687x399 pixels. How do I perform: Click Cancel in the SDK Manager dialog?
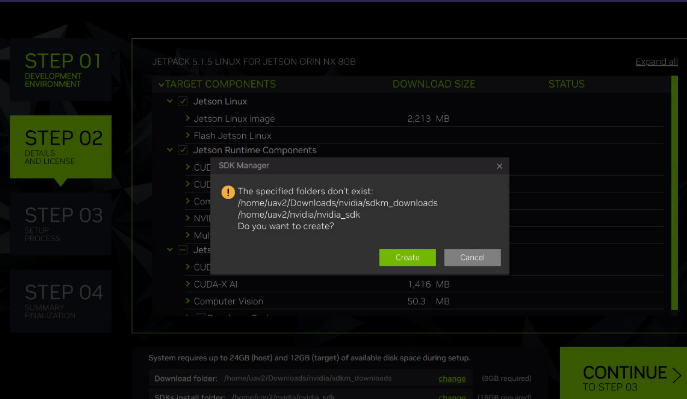(472, 258)
